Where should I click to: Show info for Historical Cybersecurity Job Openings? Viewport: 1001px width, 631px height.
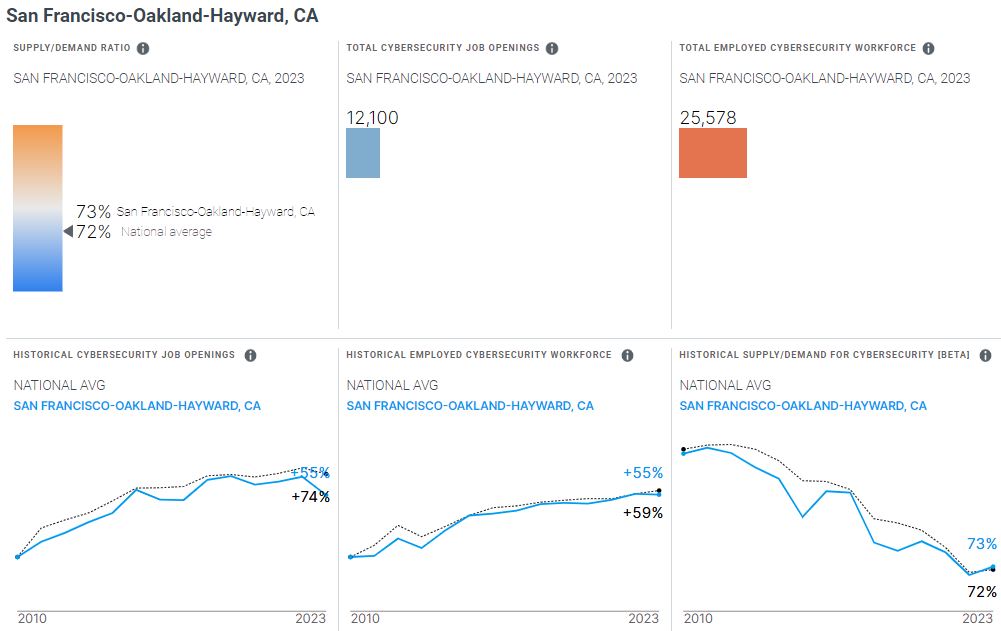(250, 355)
